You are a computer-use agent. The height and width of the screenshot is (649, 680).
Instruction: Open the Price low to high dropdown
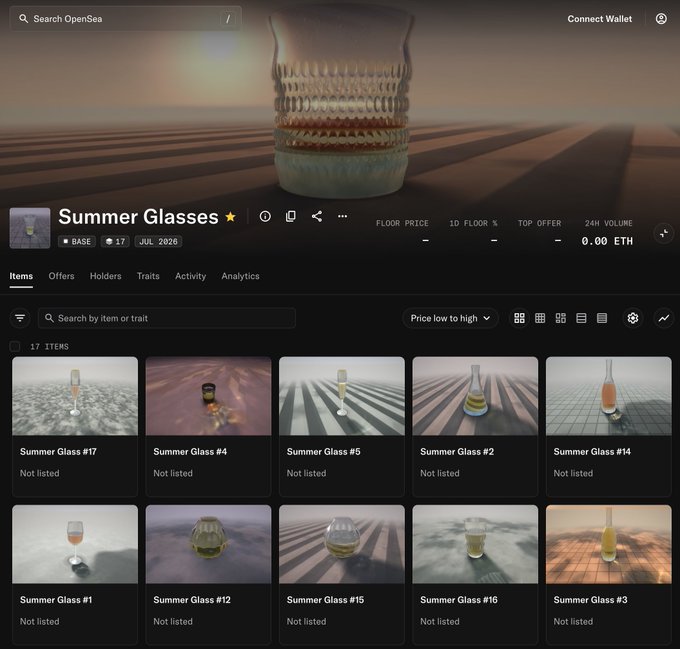450,318
